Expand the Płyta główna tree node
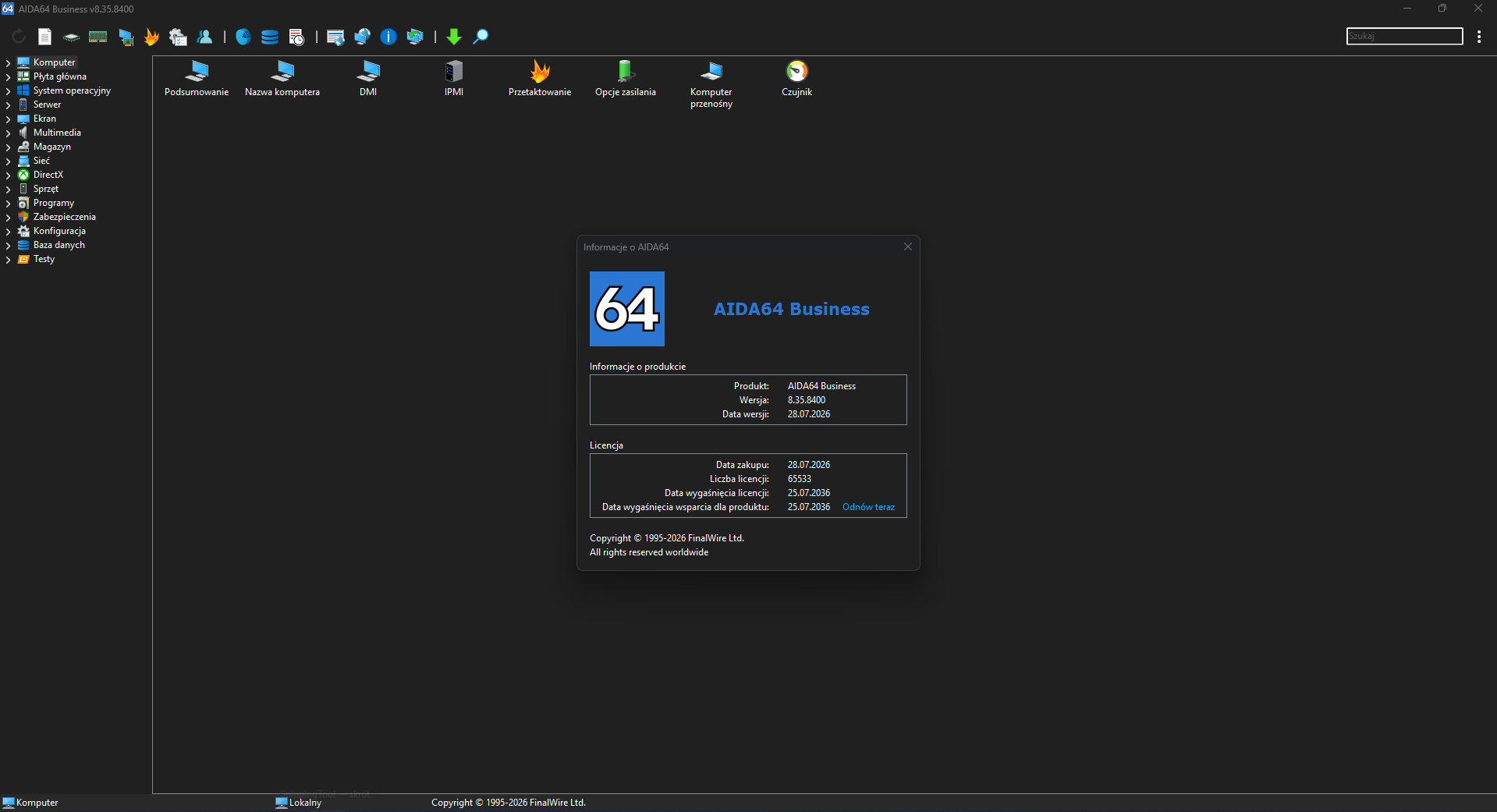The width and height of the screenshot is (1497, 812). pyautogui.click(x=8, y=77)
